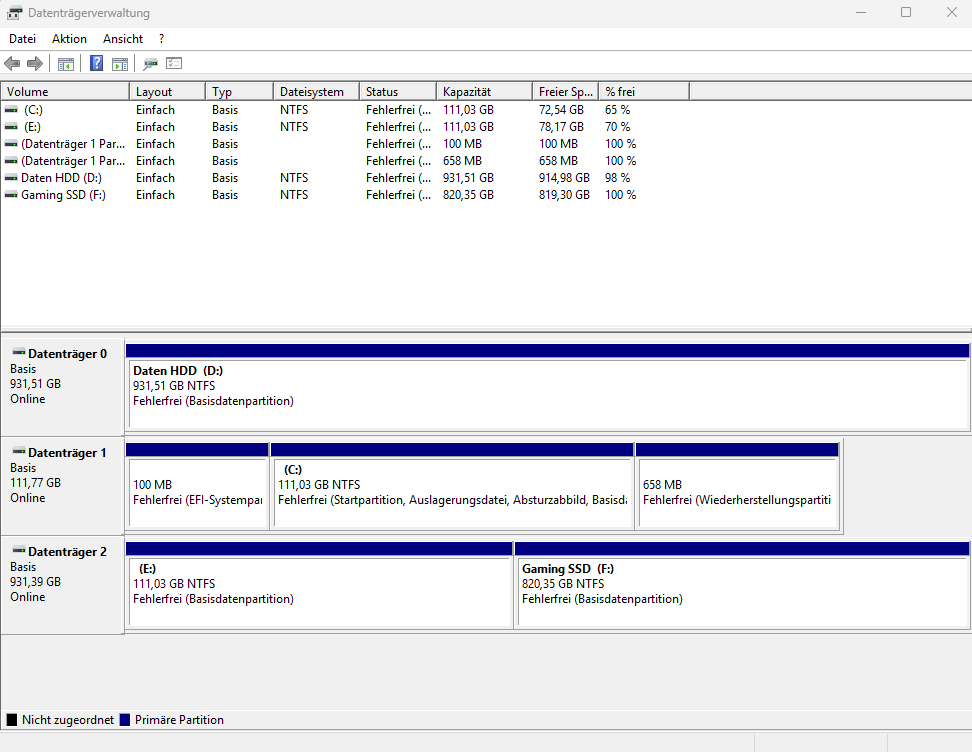Select the 658 MB Datenträger 1 partition row

pyautogui.click(x=345, y=161)
